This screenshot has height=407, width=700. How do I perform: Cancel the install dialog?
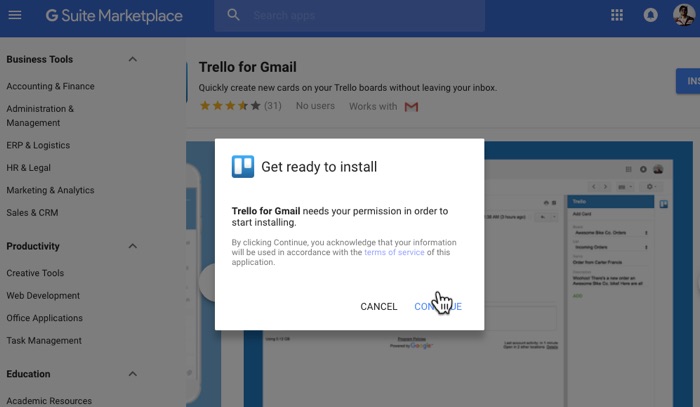pos(379,307)
